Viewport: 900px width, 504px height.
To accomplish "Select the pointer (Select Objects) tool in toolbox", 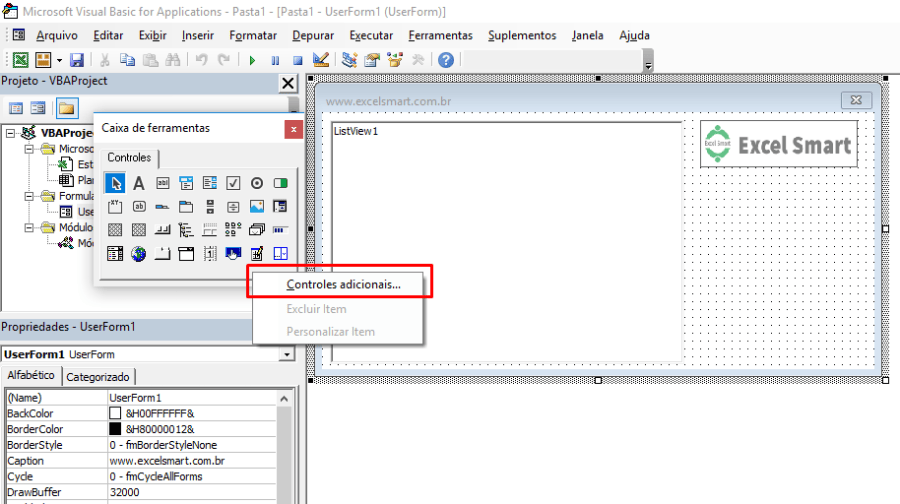I will click(115, 183).
